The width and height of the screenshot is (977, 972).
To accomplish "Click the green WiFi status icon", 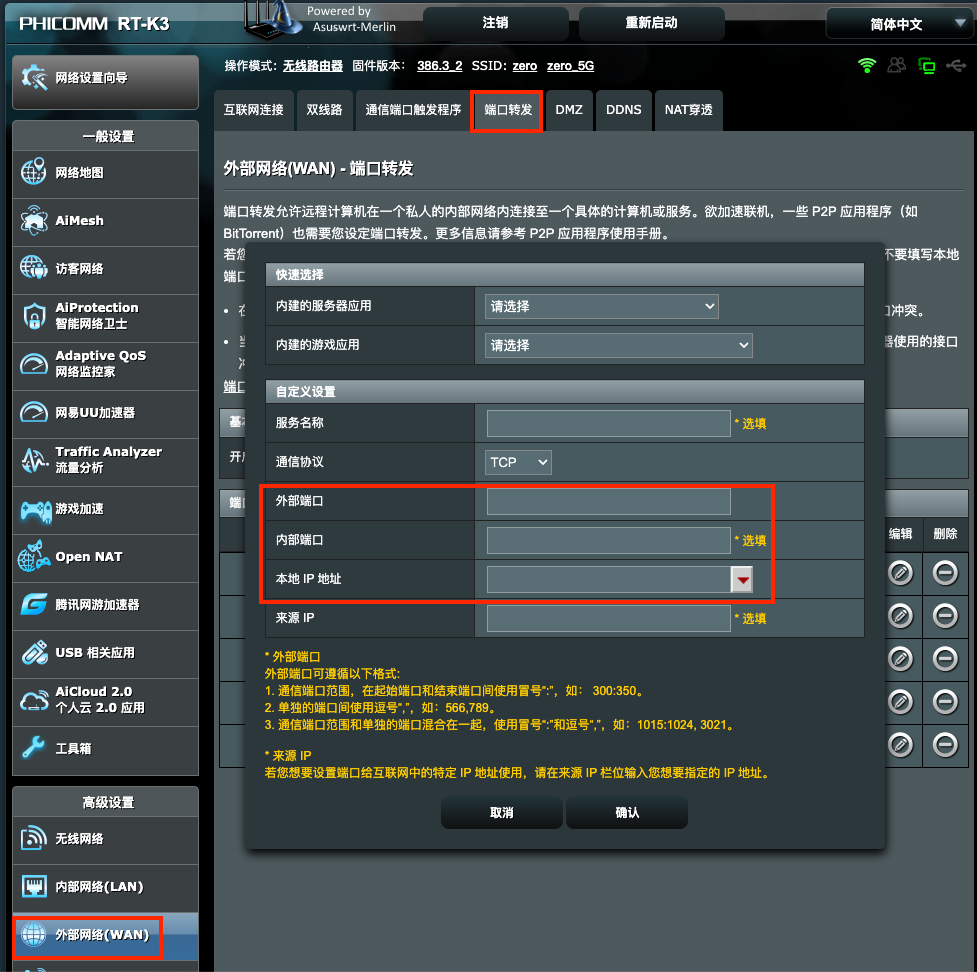I will [x=867, y=65].
